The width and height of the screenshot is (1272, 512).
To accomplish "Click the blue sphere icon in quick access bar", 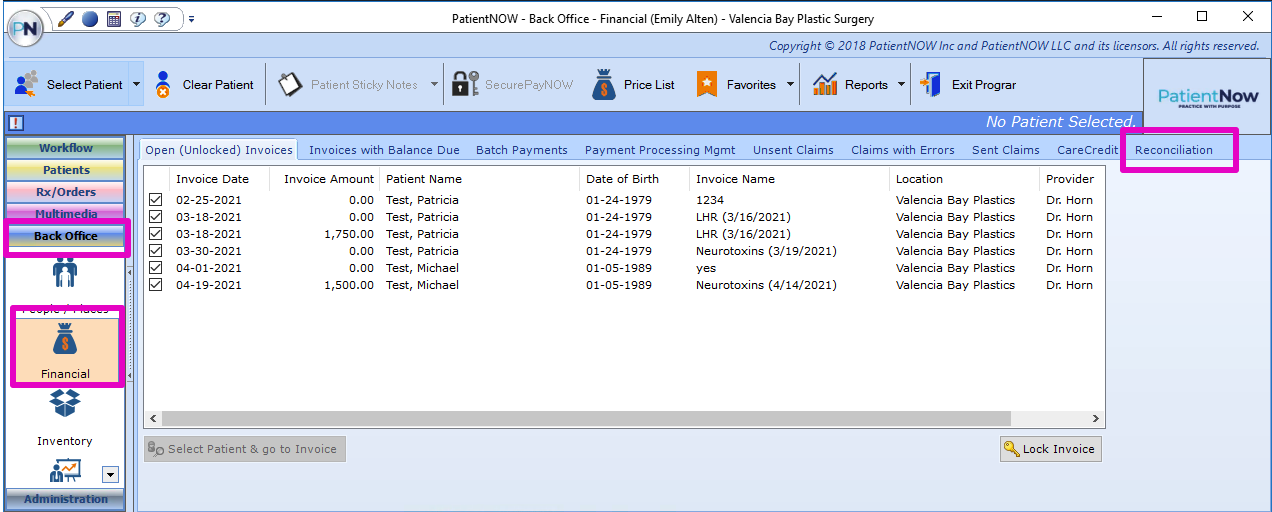I will [90, 18].
